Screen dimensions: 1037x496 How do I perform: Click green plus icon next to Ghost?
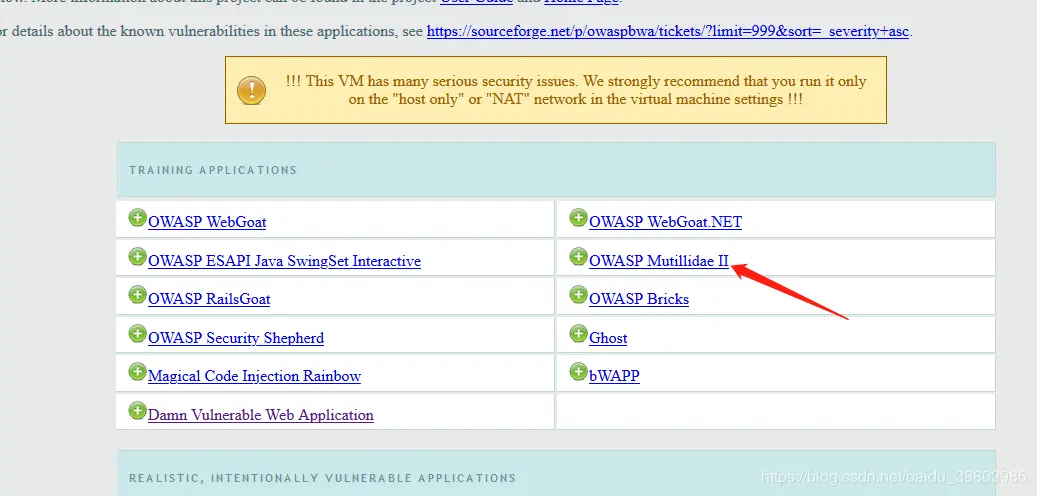(579, 334)
